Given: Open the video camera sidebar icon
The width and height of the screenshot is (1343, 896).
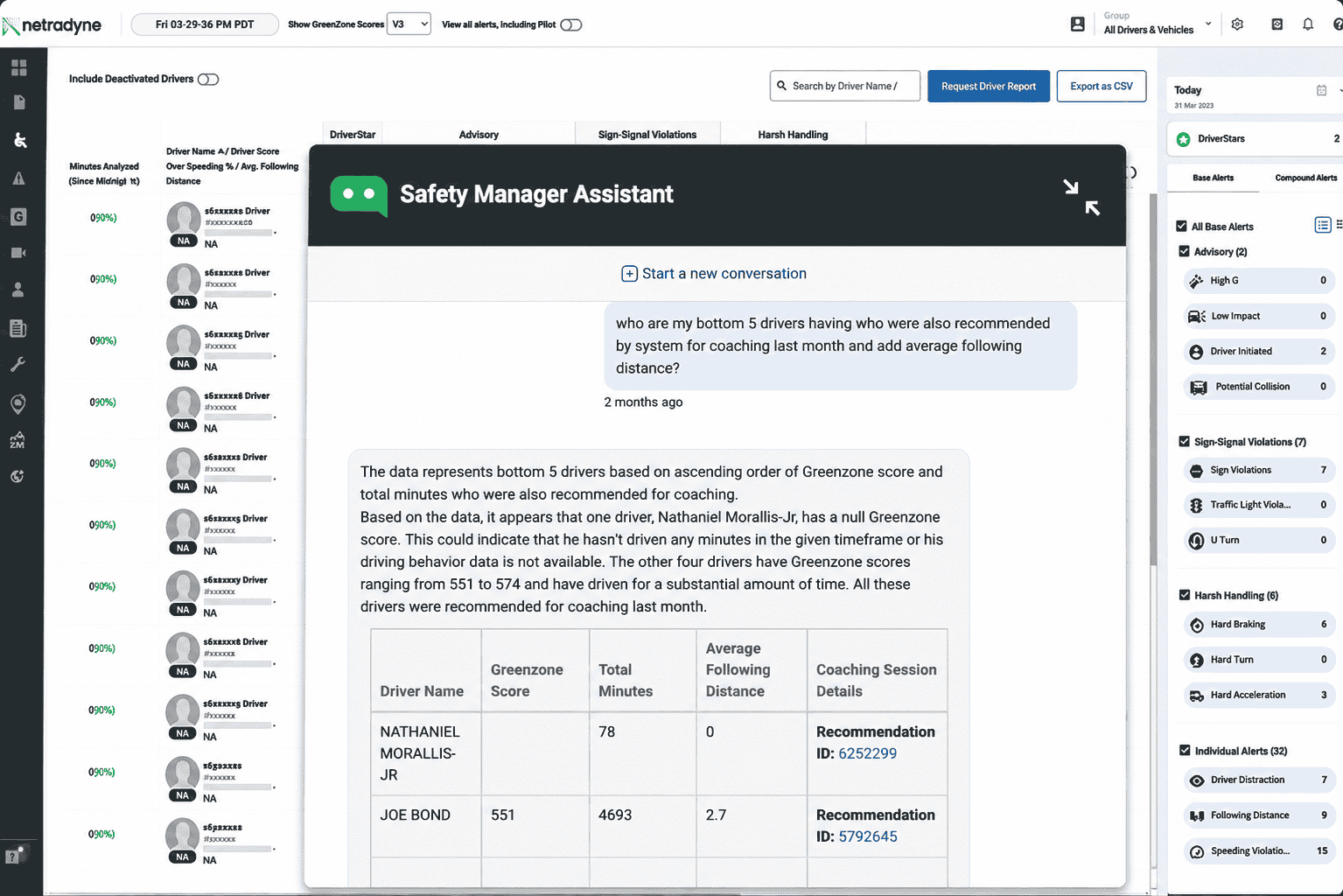Looking at the screenshot, I should click(x=18, y=253).
